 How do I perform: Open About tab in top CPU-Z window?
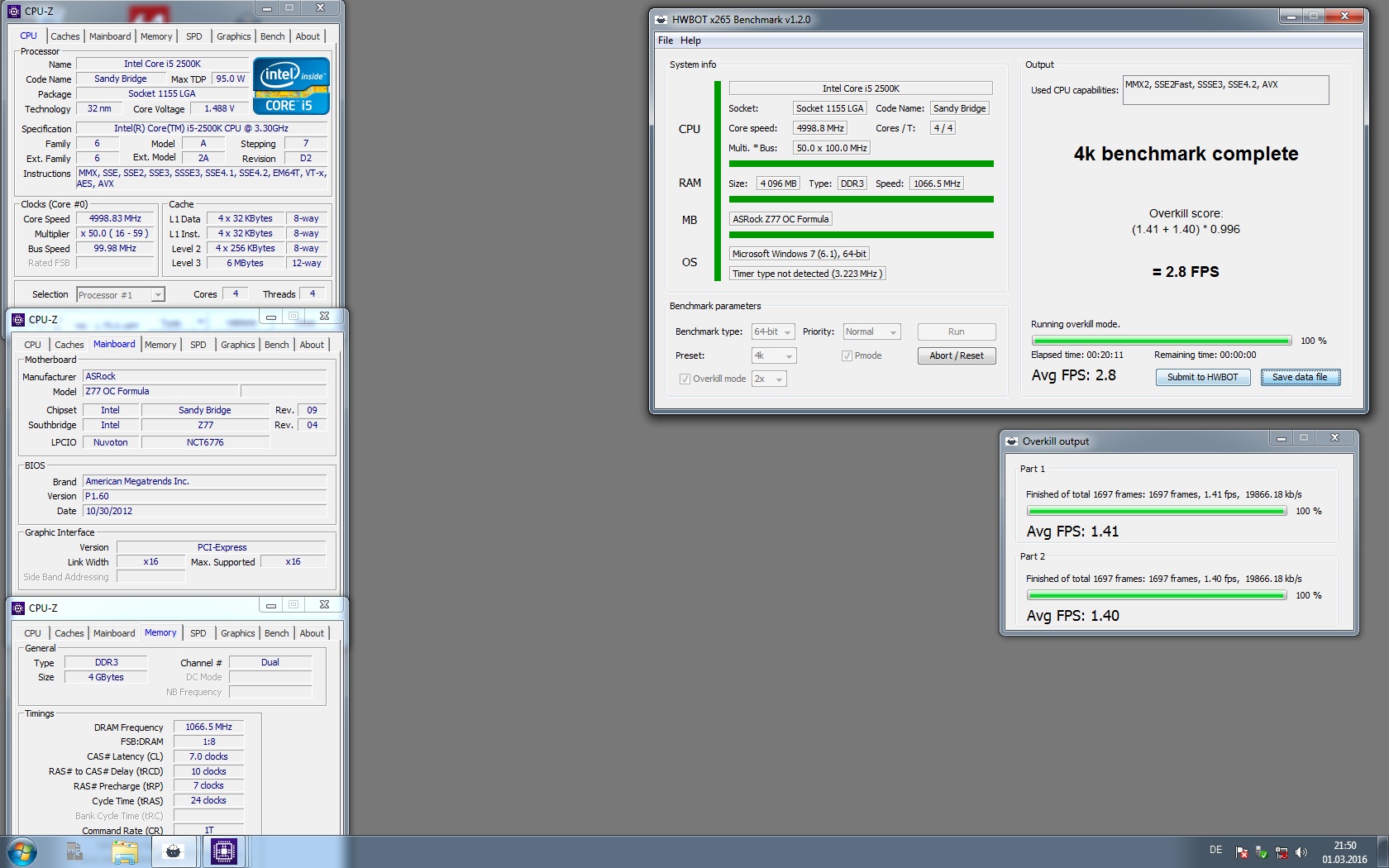coord(308,36)
